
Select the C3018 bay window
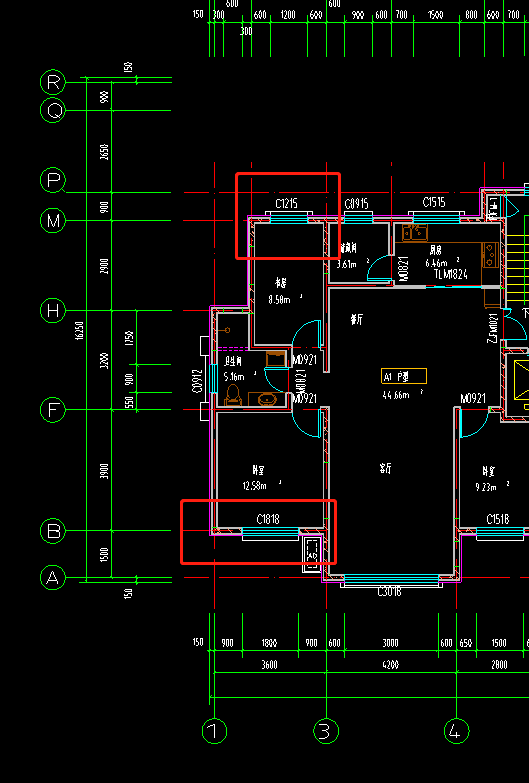click(x=391, y=580)
